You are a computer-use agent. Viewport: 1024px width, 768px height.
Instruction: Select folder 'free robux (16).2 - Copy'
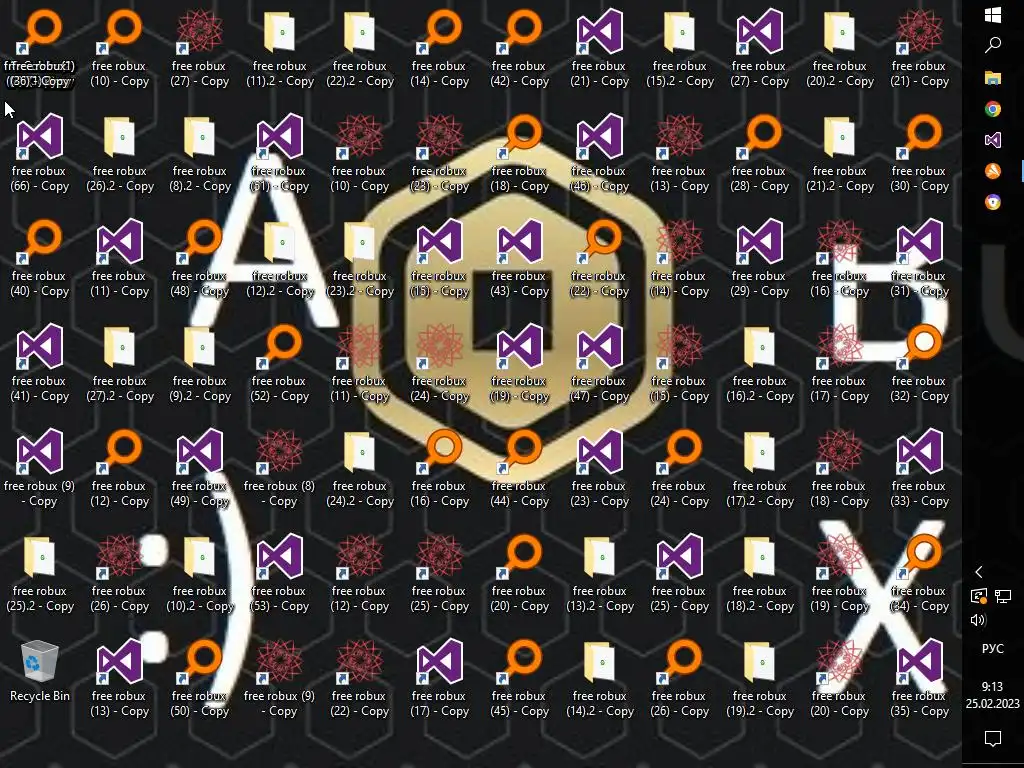(760, 364)
